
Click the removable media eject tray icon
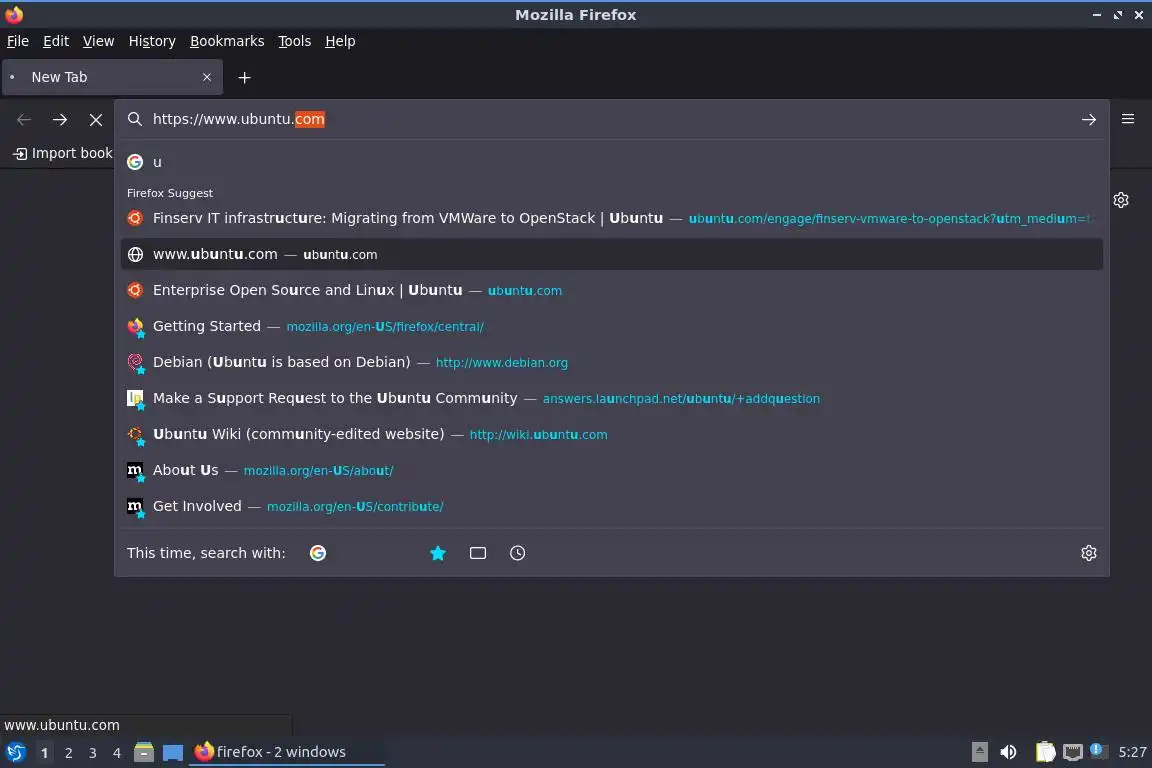click(979, 752)
